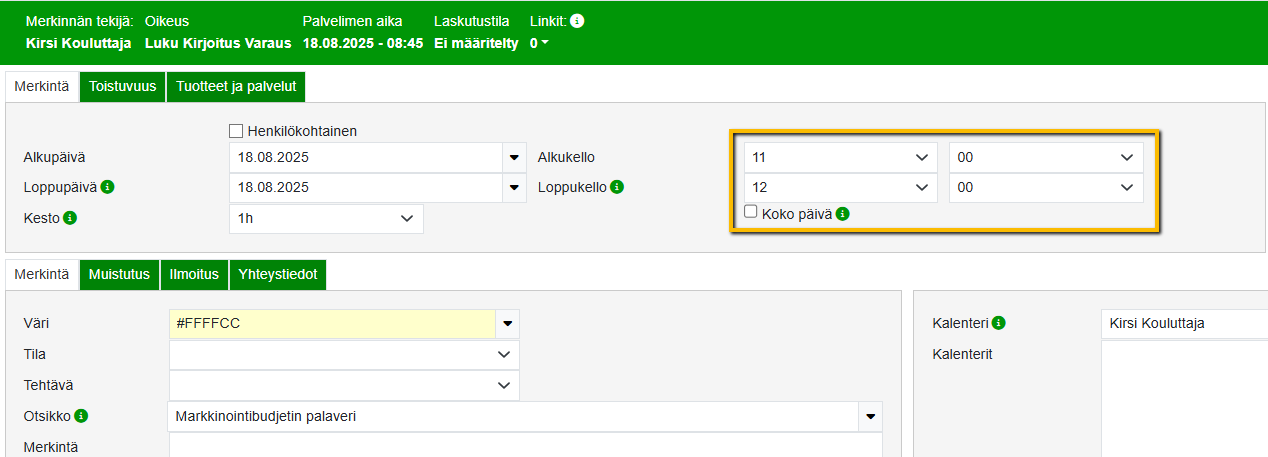Open the Kesto duration dropdown
Viewport: 1268px width, 457px height.
(326, 218)
